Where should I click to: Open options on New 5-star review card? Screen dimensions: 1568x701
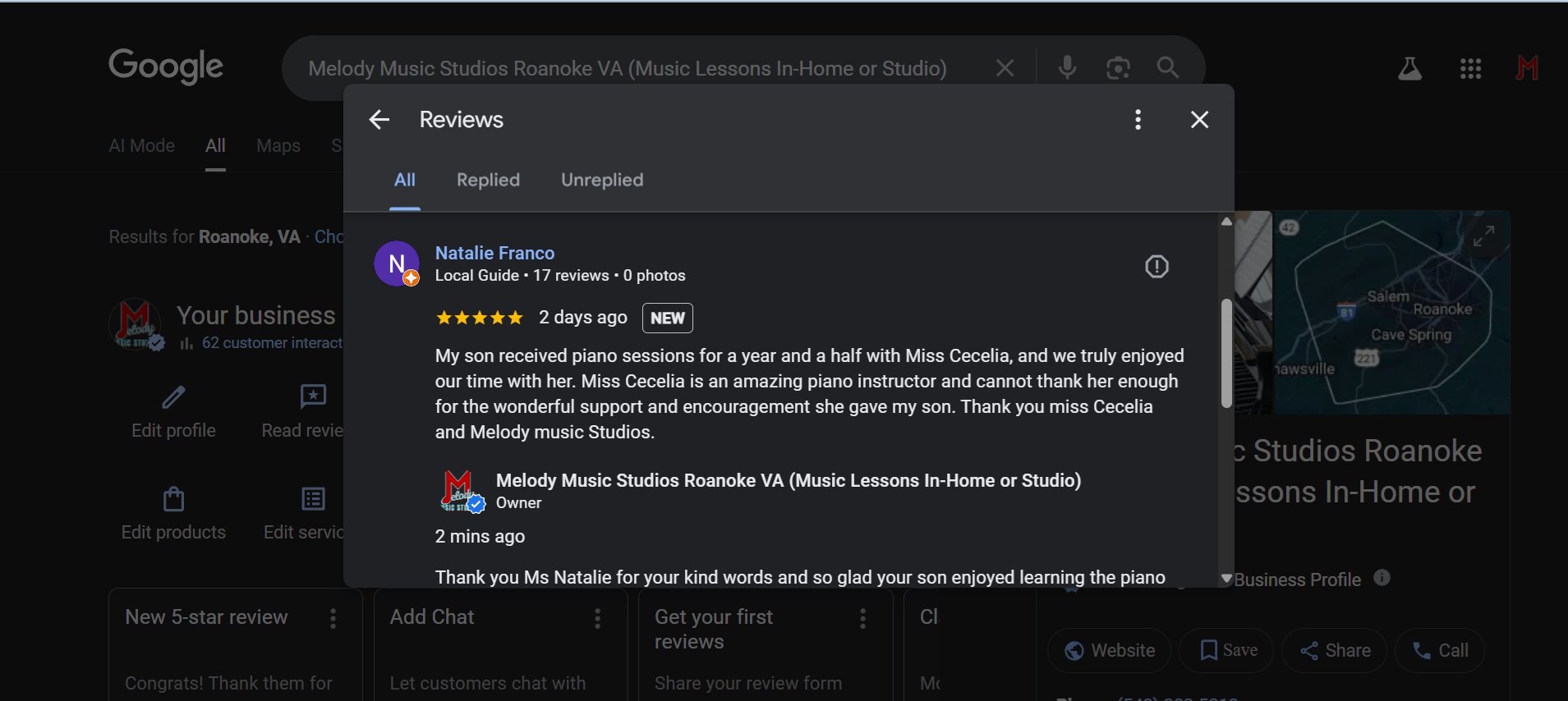point(333,618)
